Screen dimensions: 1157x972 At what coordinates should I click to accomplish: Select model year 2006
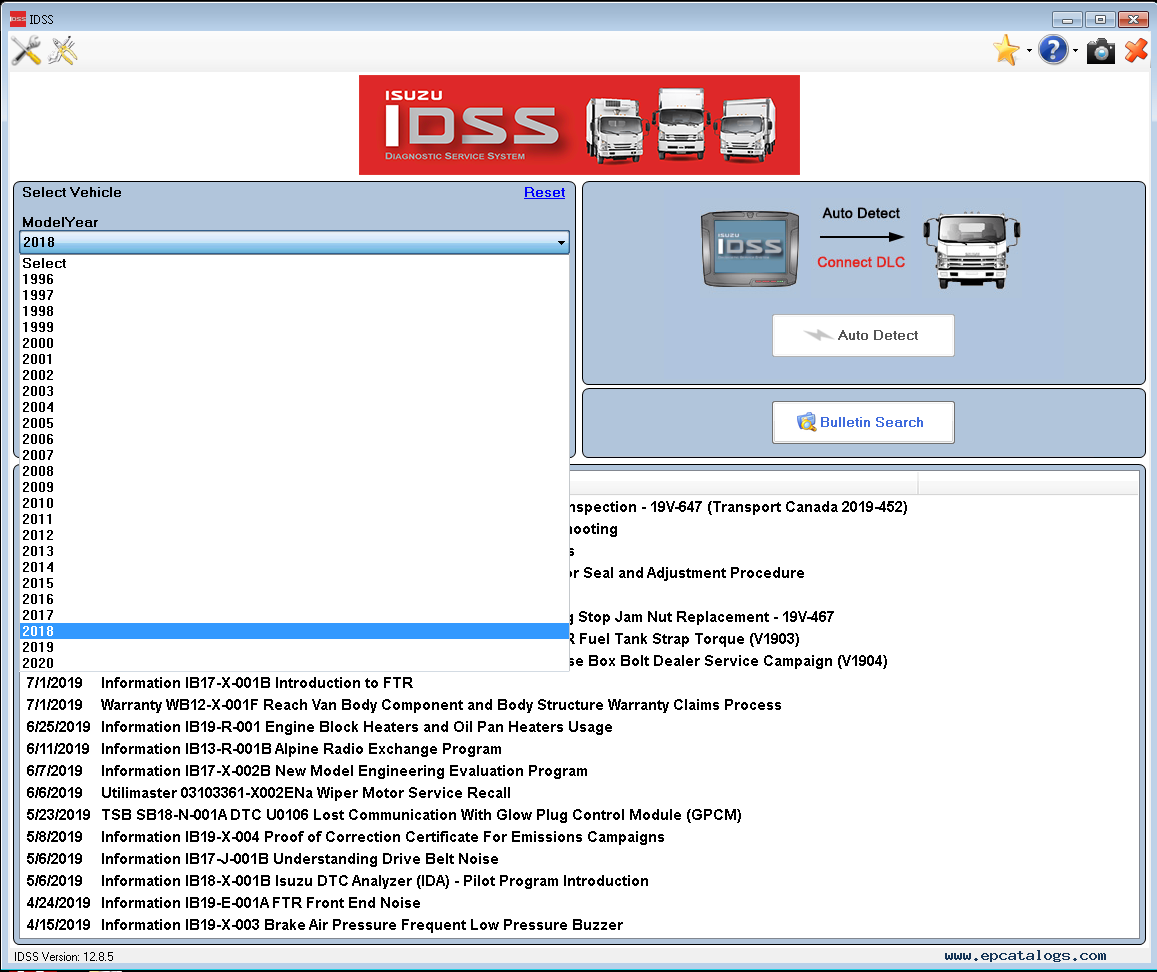click(x=294, y=439)
